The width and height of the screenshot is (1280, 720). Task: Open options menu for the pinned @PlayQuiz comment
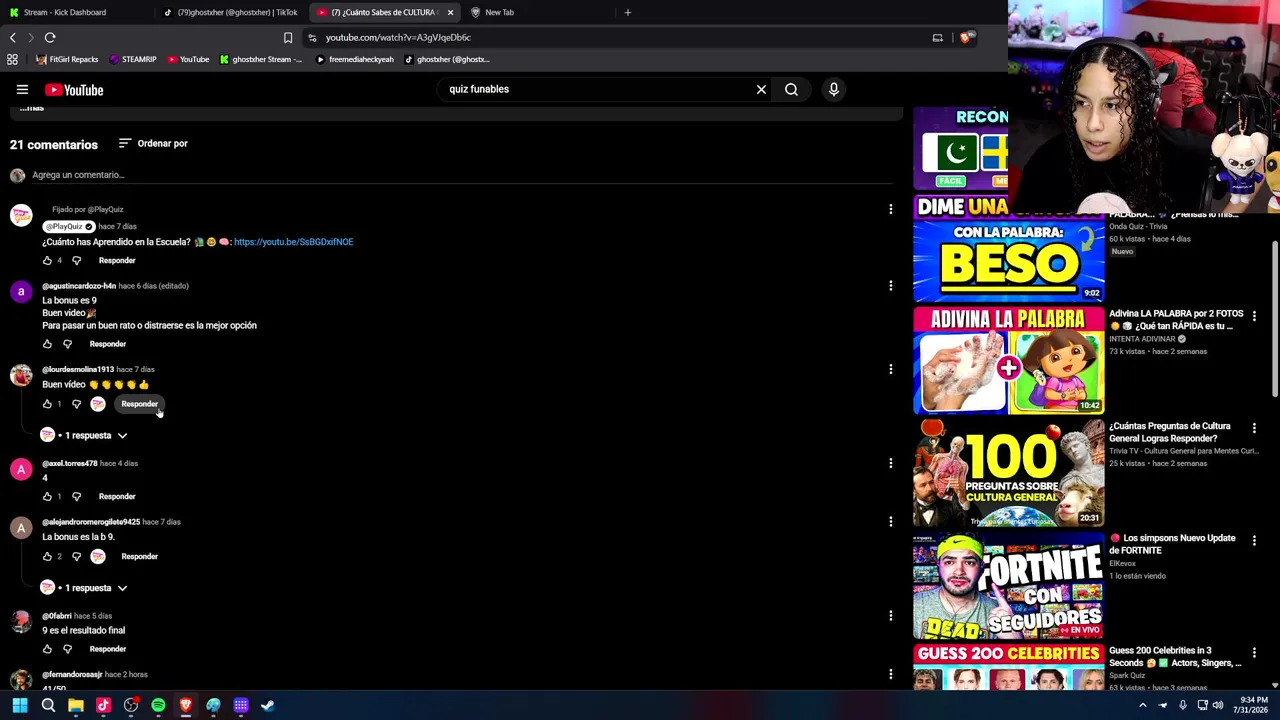pyautogui.click(x=890, y=209)
